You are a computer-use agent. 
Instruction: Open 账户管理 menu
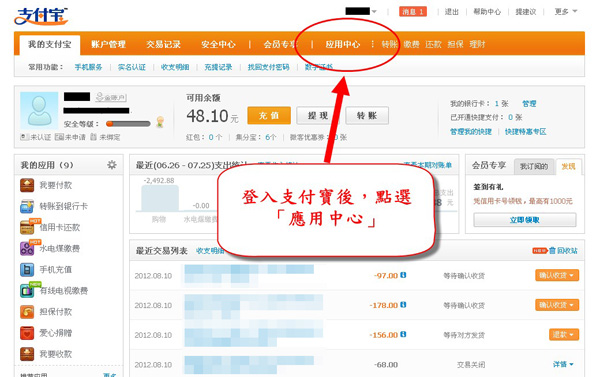[109, 44]
